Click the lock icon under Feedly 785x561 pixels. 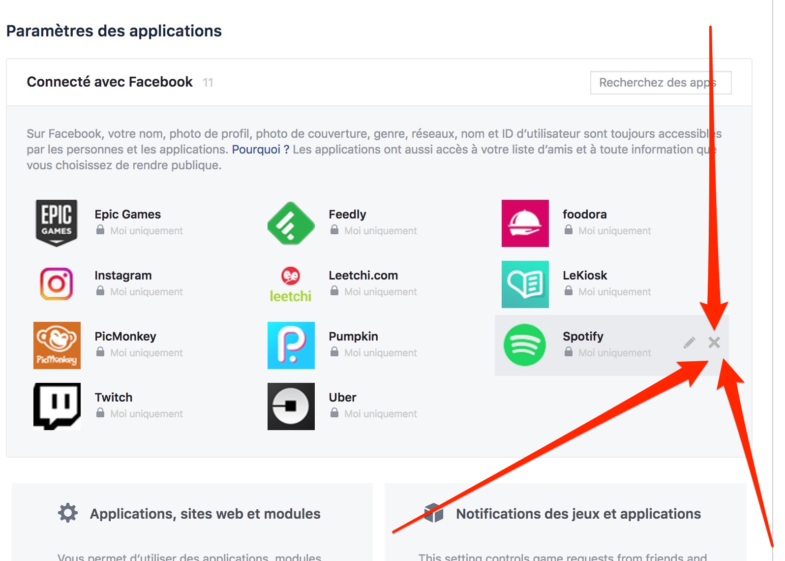(334, 230)
